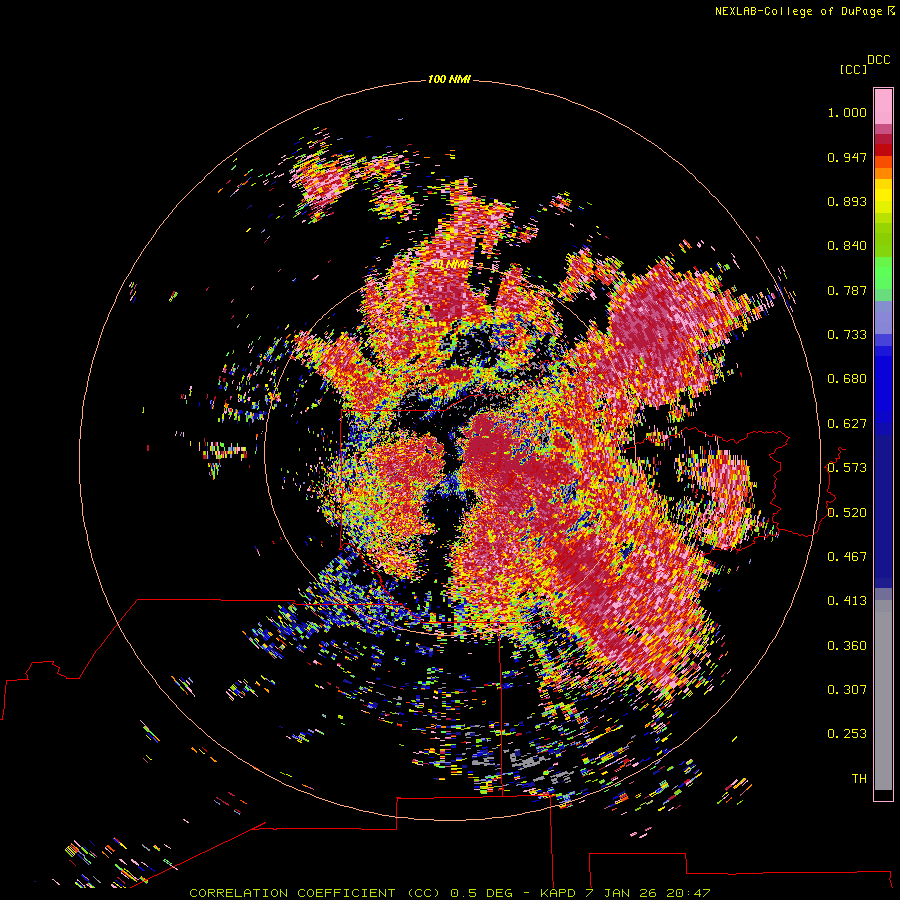Pick the gray color bar segment near TH
The width and height of the screenshot is (900, 900).
(x=883, y=695)
